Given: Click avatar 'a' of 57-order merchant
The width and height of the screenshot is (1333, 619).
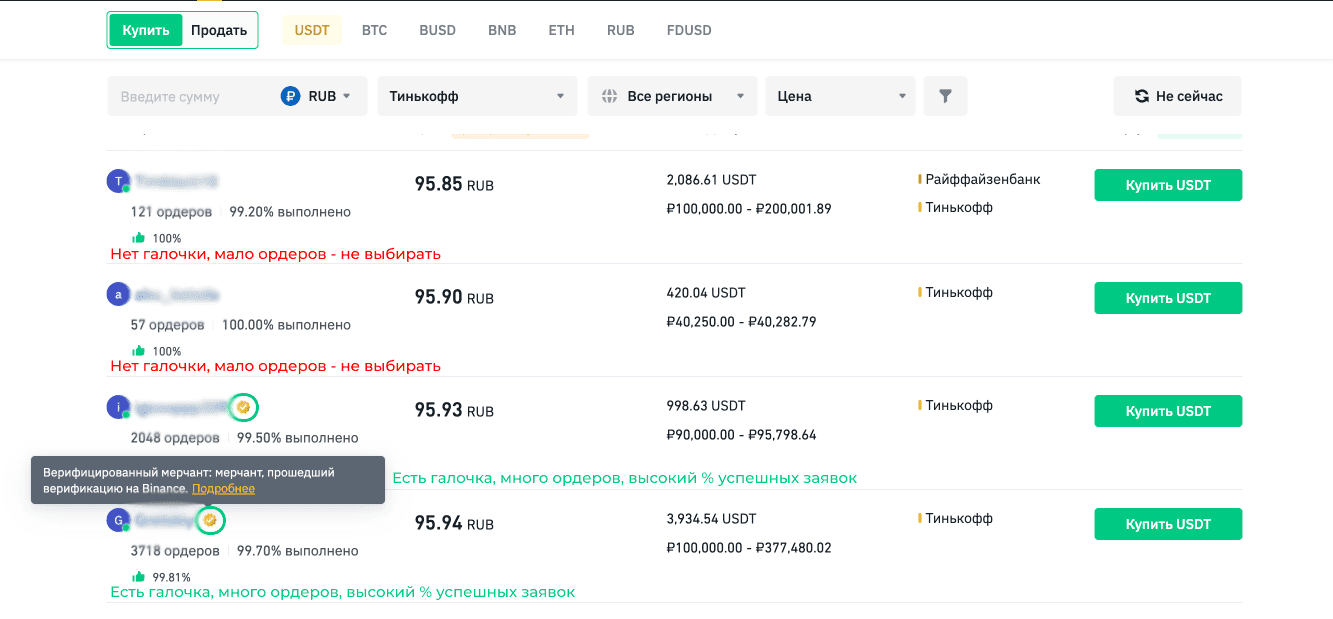Looking at the screenshot, I should [x=118, y=294].
